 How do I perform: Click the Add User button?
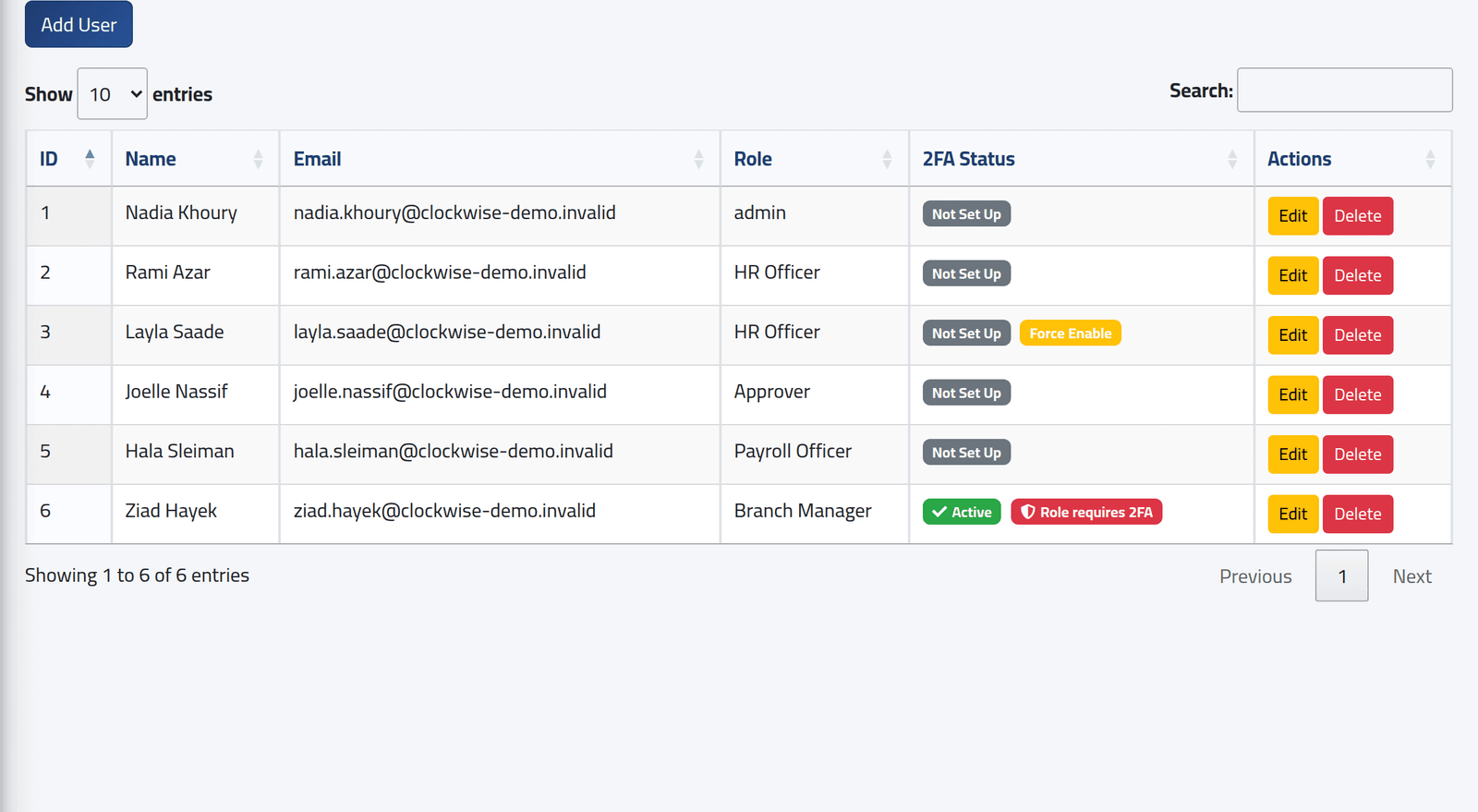point(79,24)
